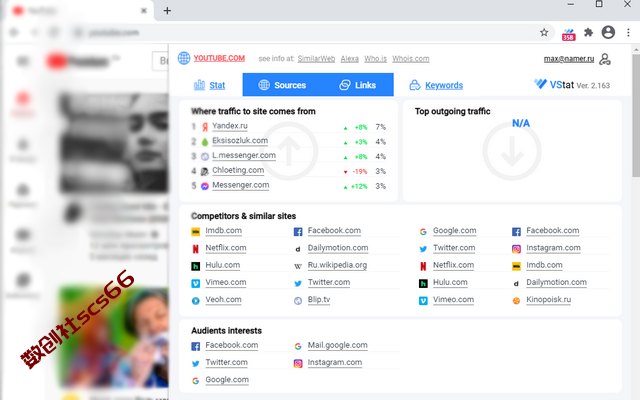Viewport: 640px width, 400px height.
Task: Click the Google favicon in competitors
Action: [x=423, y=232]
